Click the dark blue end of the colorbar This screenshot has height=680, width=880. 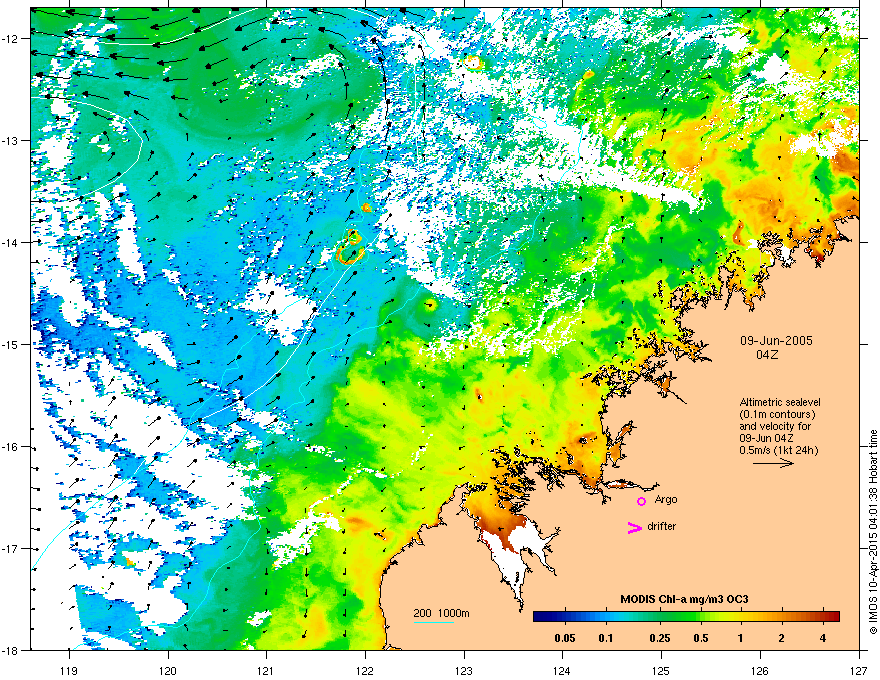click(540, 617)
